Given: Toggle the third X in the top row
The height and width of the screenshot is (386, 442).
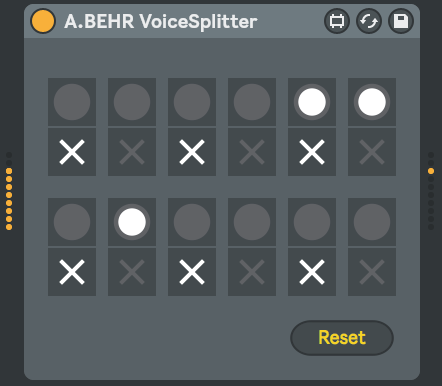Looking at the screenshot, I should click(x=192, y=152).
